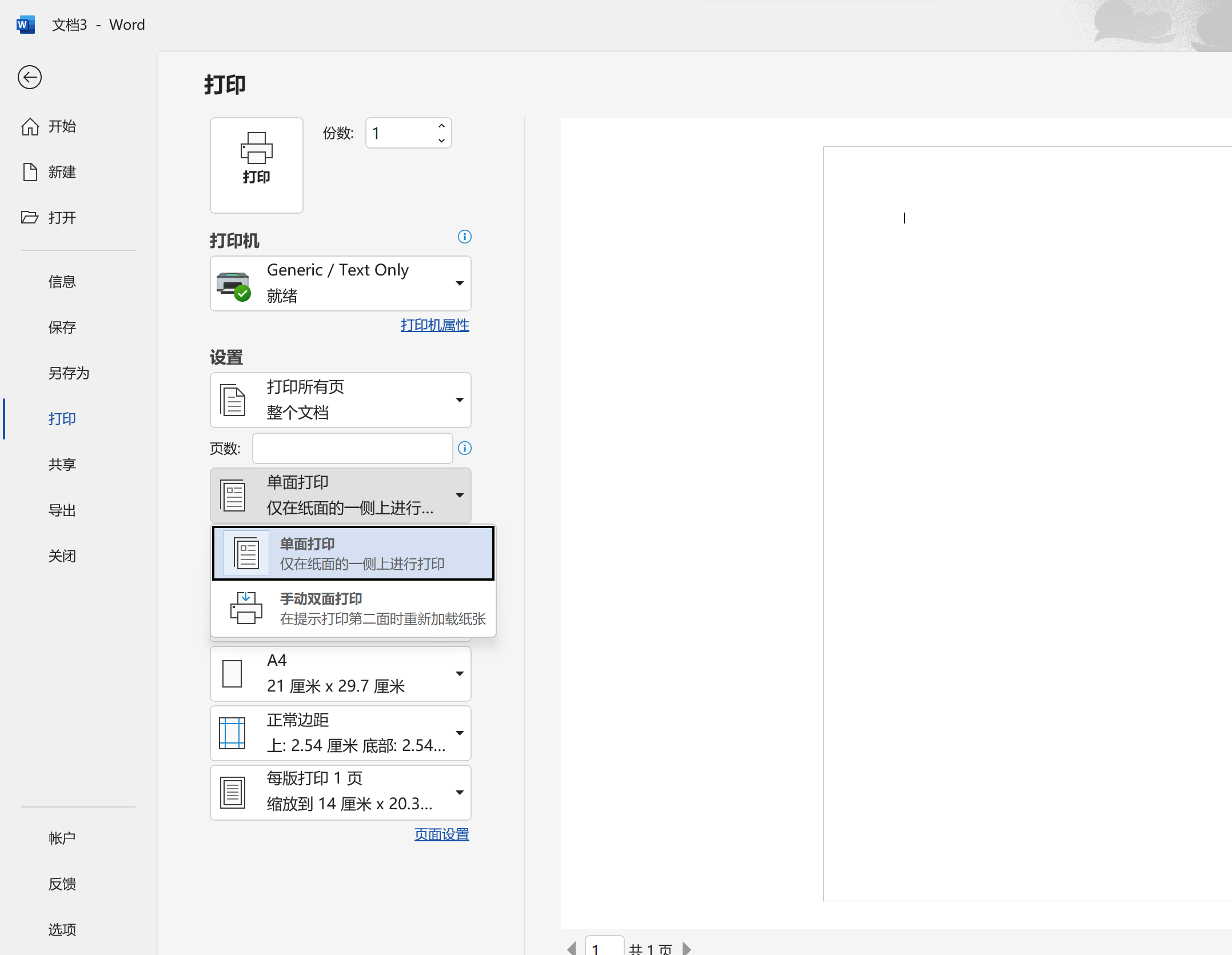Screen dimensions: 1232x955
Task: Click the printer info icon
Action: (x=464, y=237)
